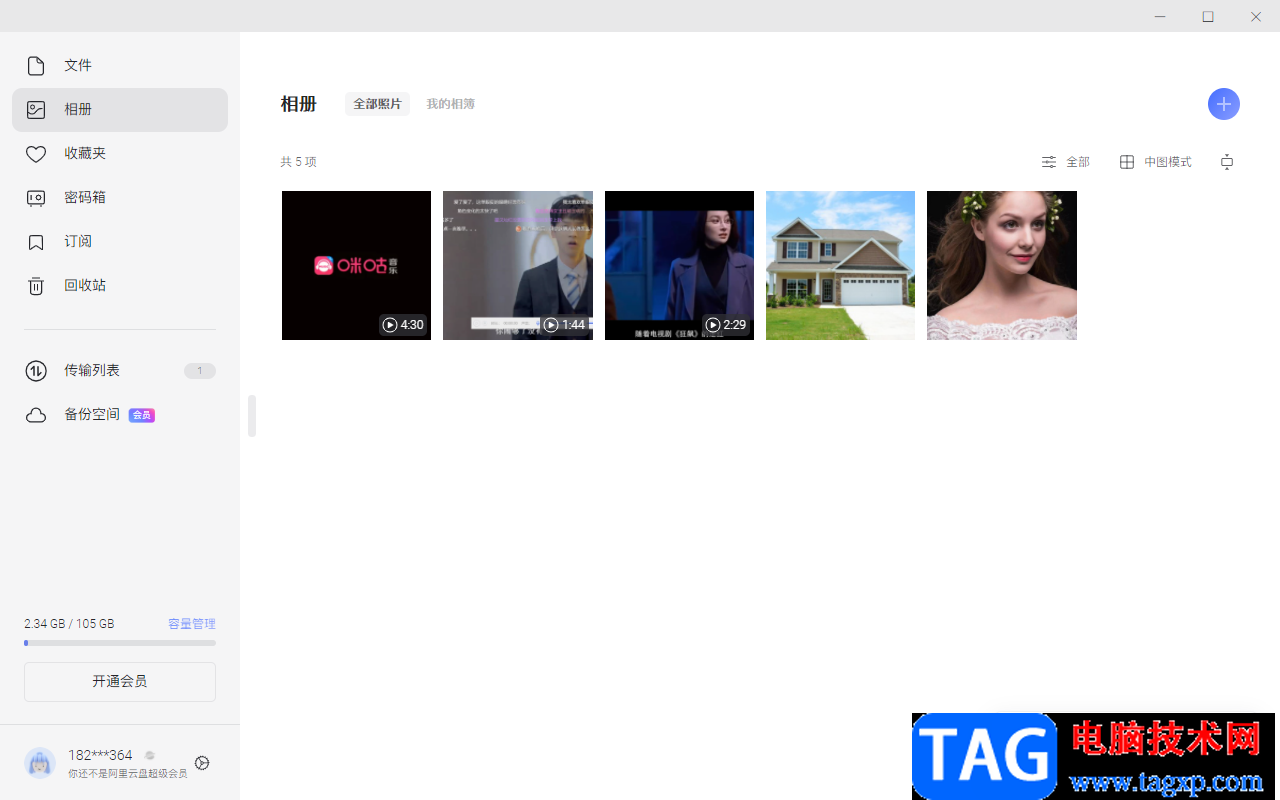Click the 容量管理 link
This screenshot has width=1280, height=800.
(x=192, y=624)
